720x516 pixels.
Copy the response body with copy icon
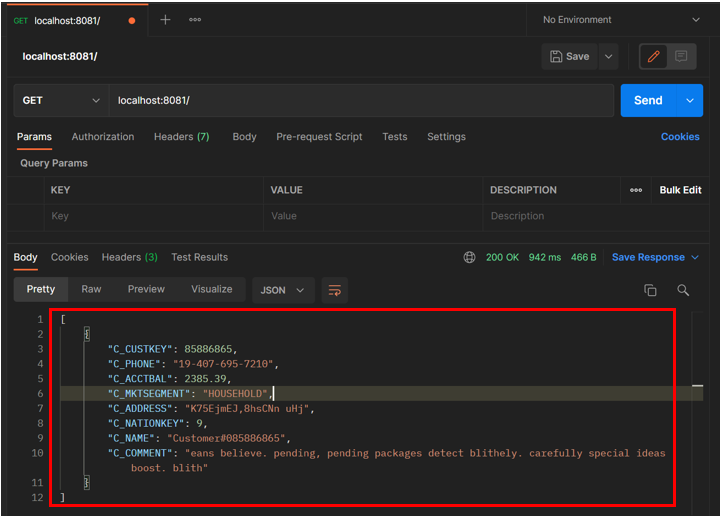pos(650,290)
